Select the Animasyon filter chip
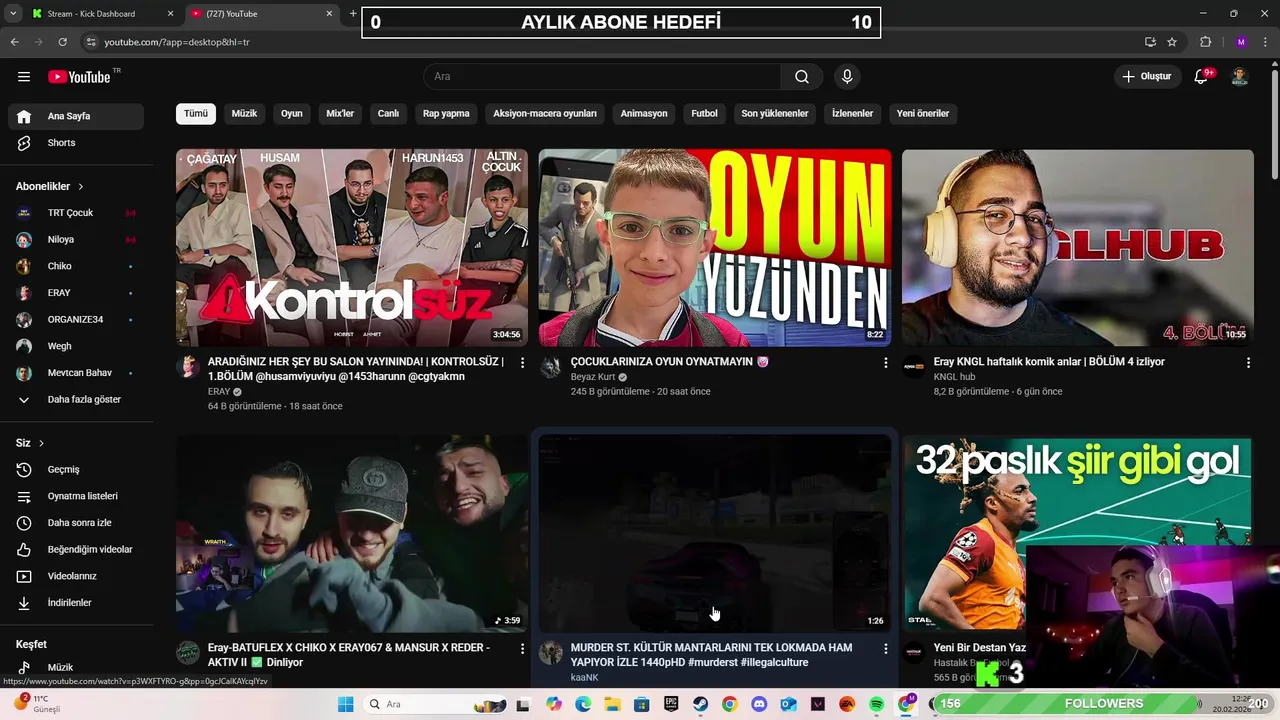This screenshot has height=720, width=1280. pyautogui.click(x=644, y=114)
